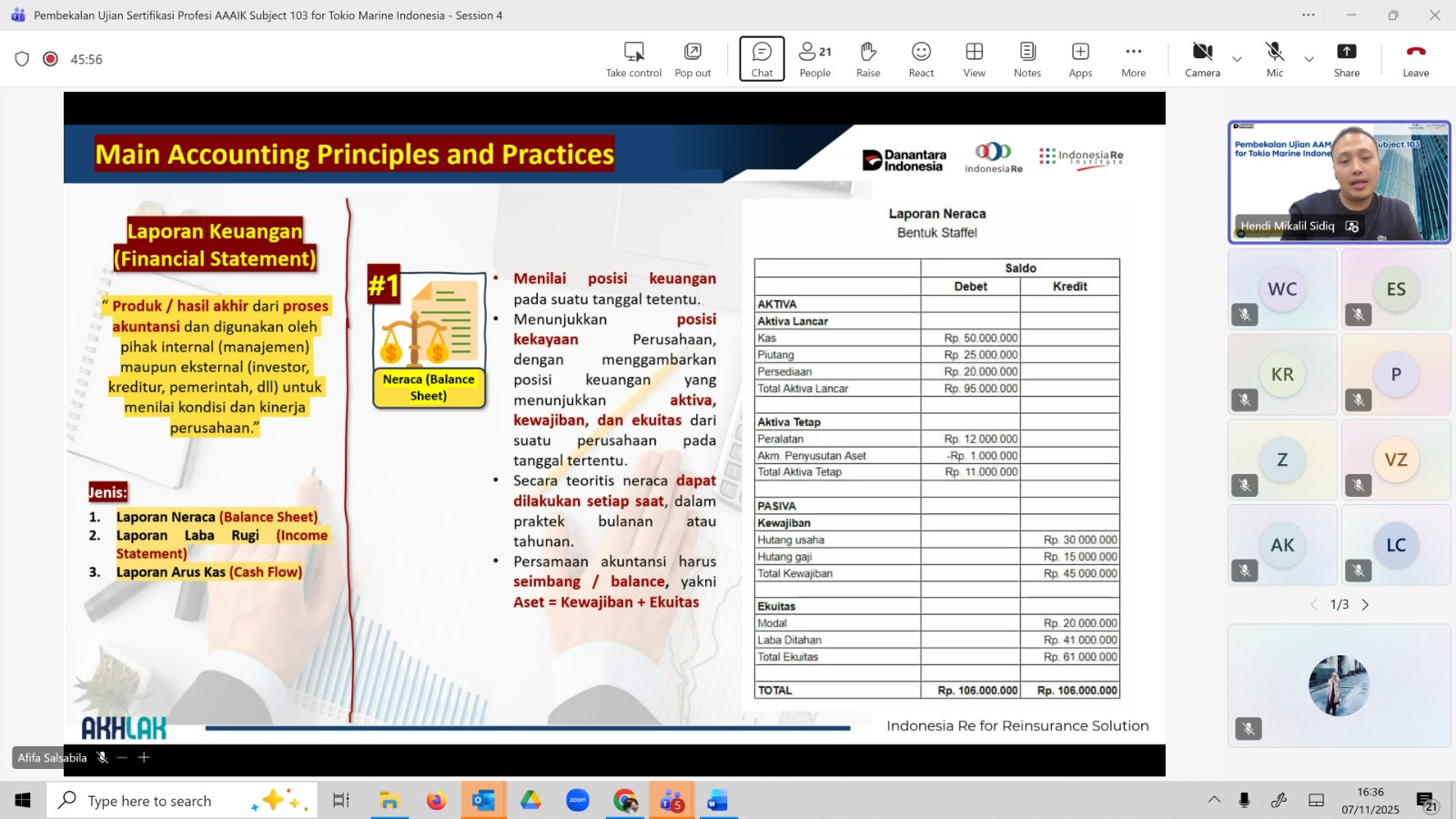The width and height of the screenshot is (1456, 819).
Task: Click the red recording indicator
Action: [x=51, y=59]
